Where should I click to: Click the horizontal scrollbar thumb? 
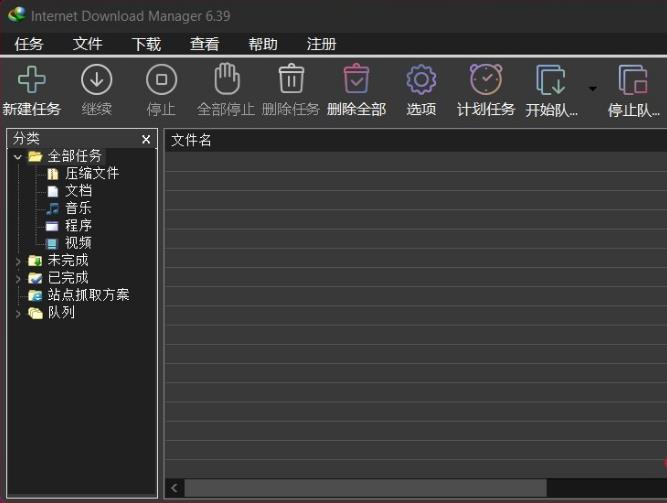(365, 488)
